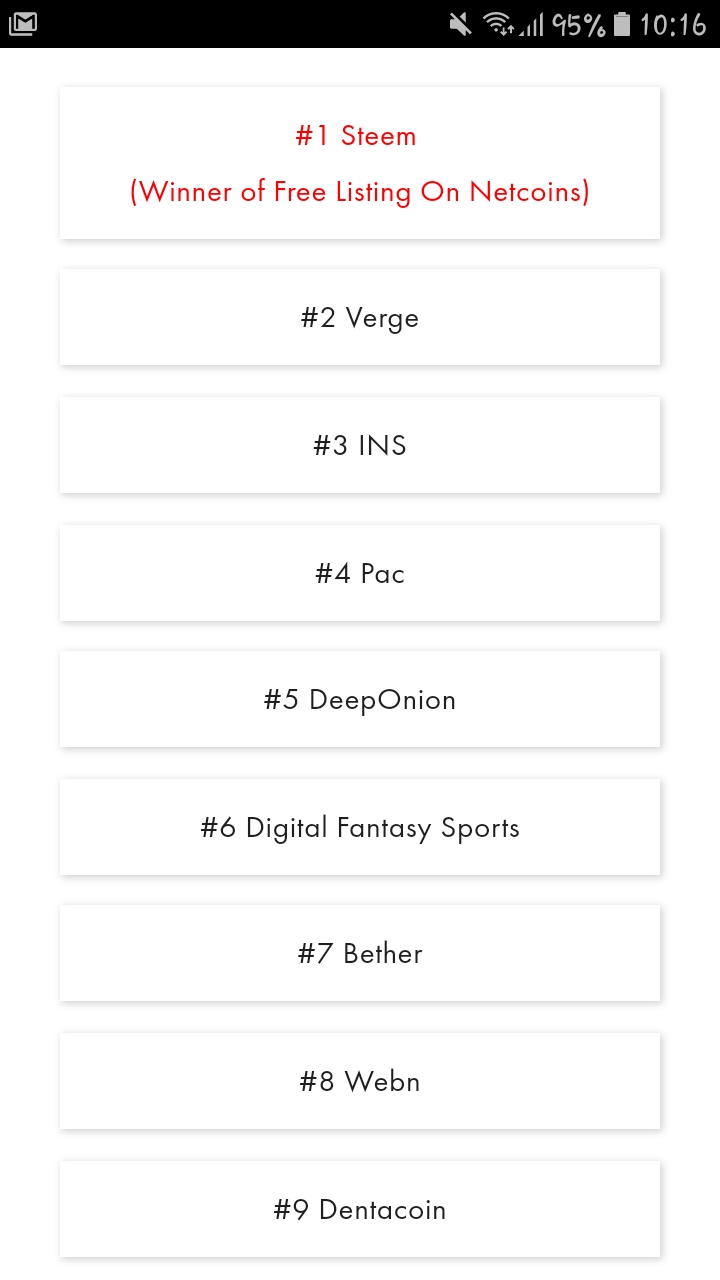Choose the #8 Webn card
This screenshot has width=720, height=1280.
click(x=360, y=1081)
